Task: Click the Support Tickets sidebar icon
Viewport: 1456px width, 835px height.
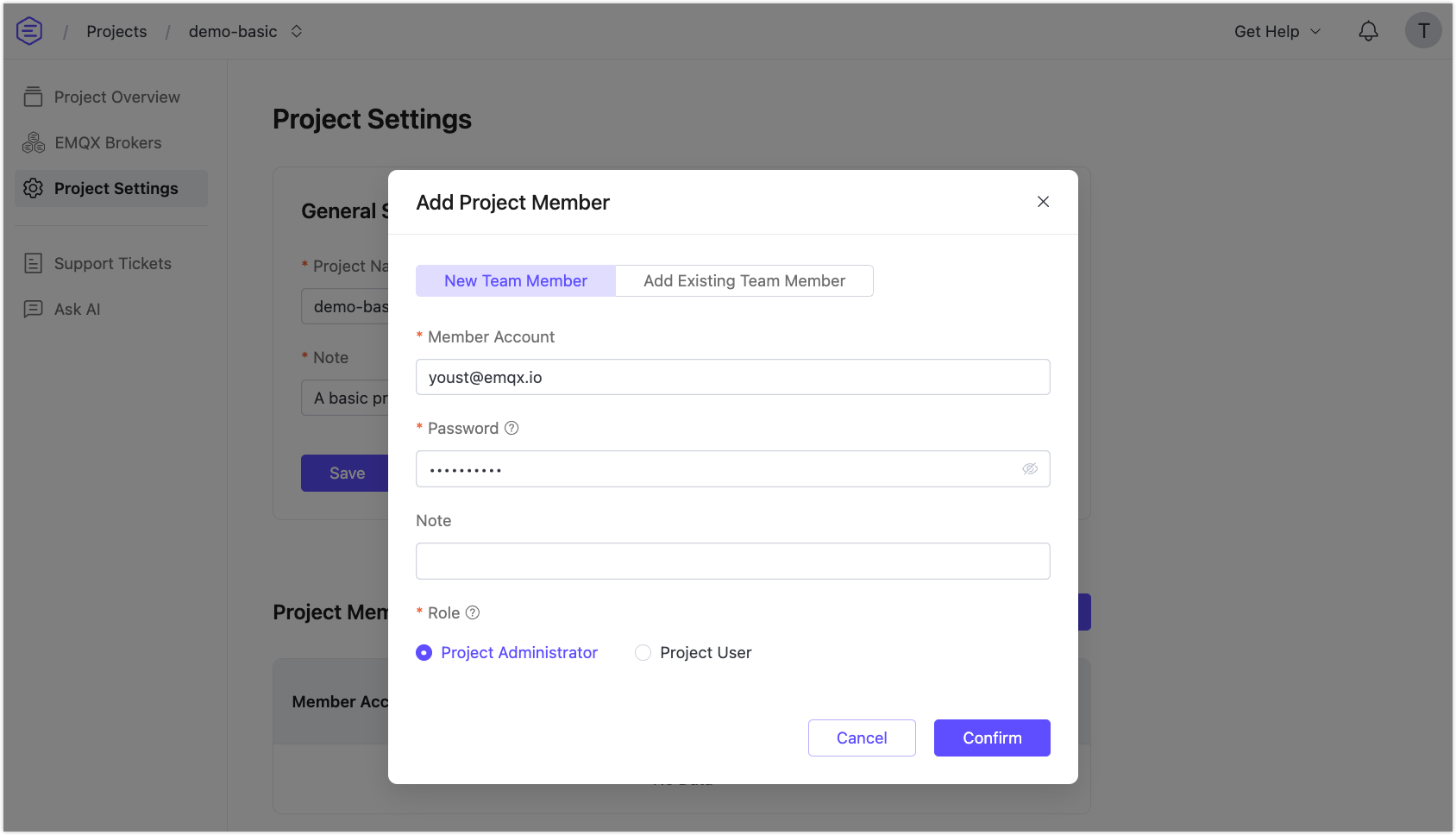Action: [x=34, y=264]
